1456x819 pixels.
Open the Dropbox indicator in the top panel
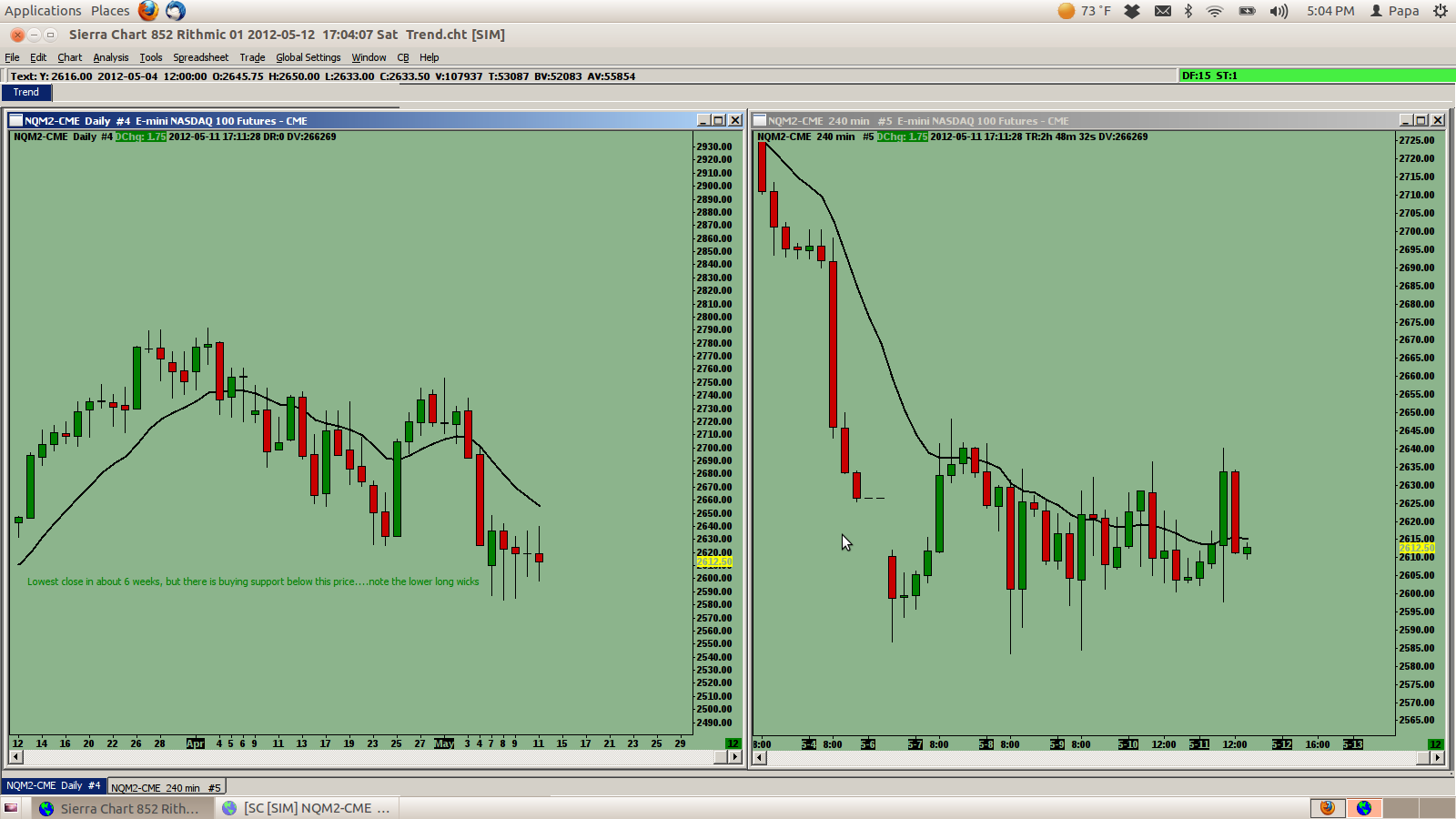point(1132,11)
